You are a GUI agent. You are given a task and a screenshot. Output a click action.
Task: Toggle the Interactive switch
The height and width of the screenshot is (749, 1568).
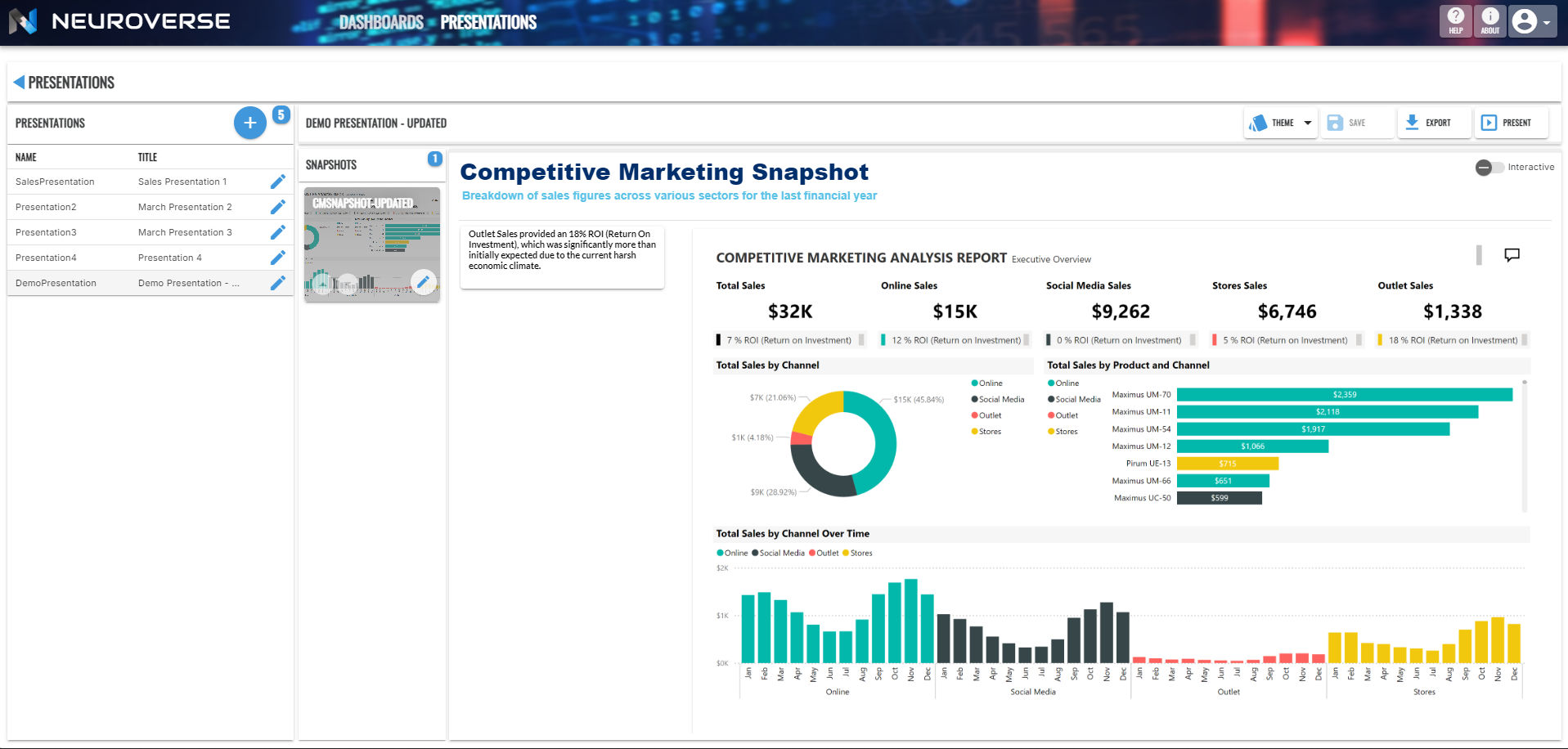pos(1489,168)
